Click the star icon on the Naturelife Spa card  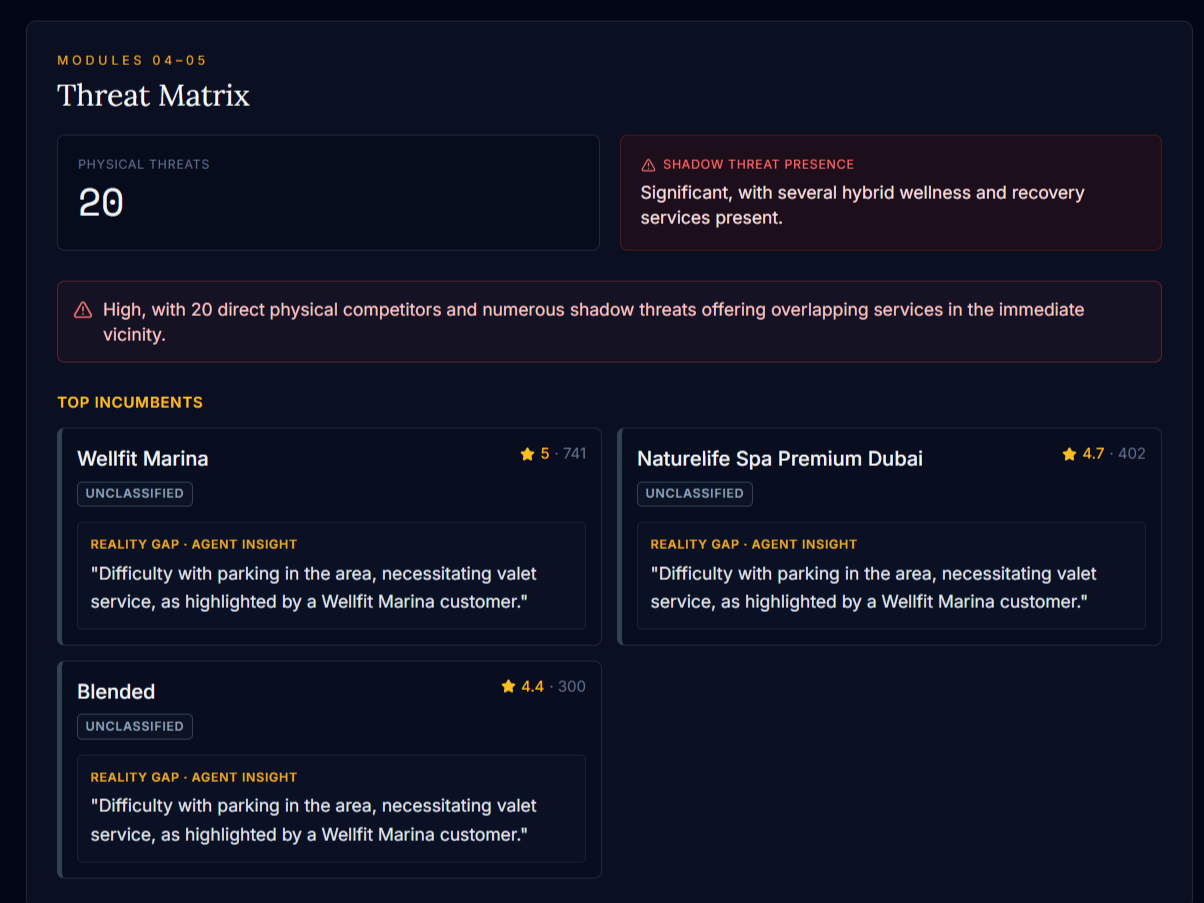[1069, 454]
